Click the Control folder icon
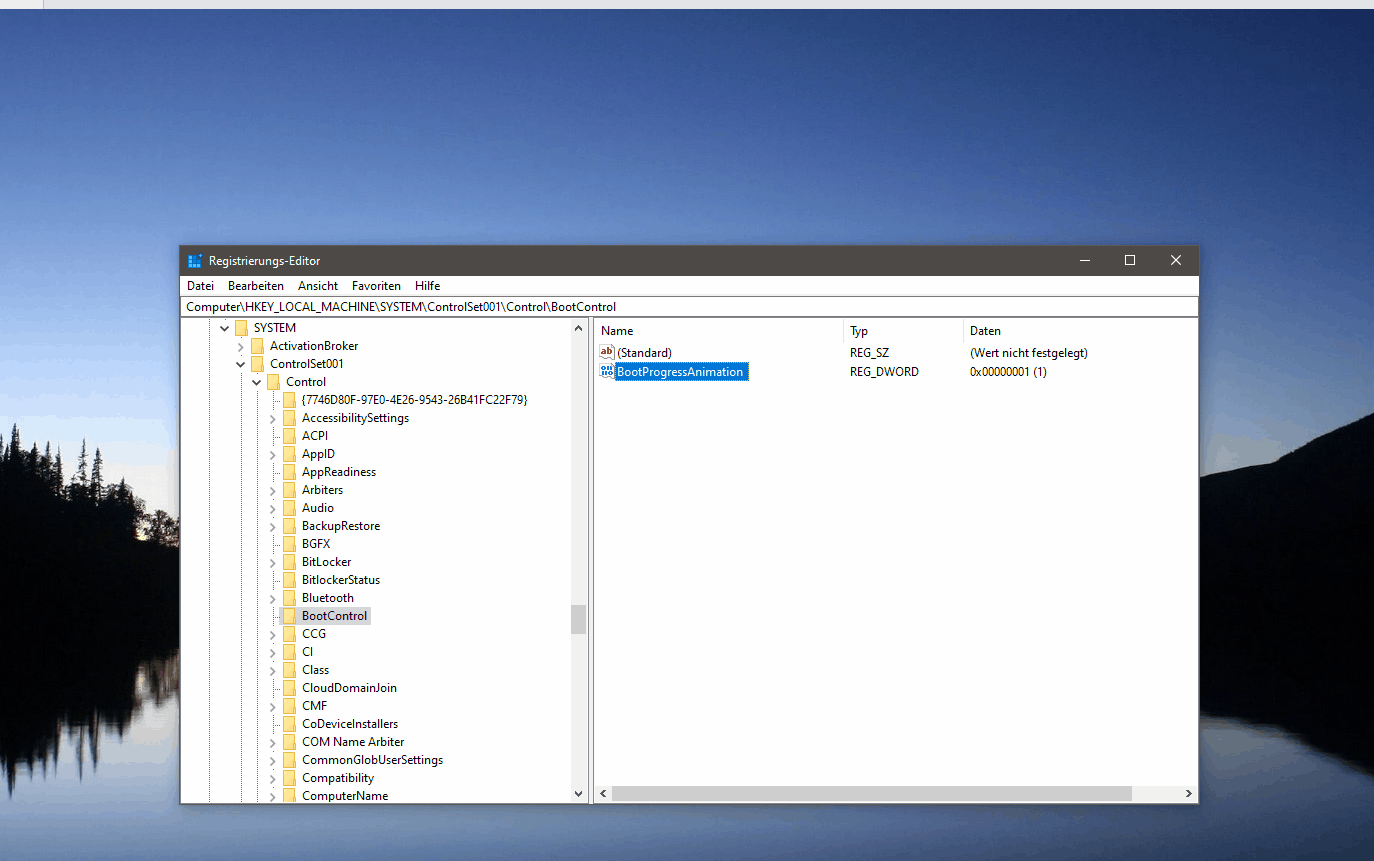 coord(273,382)
